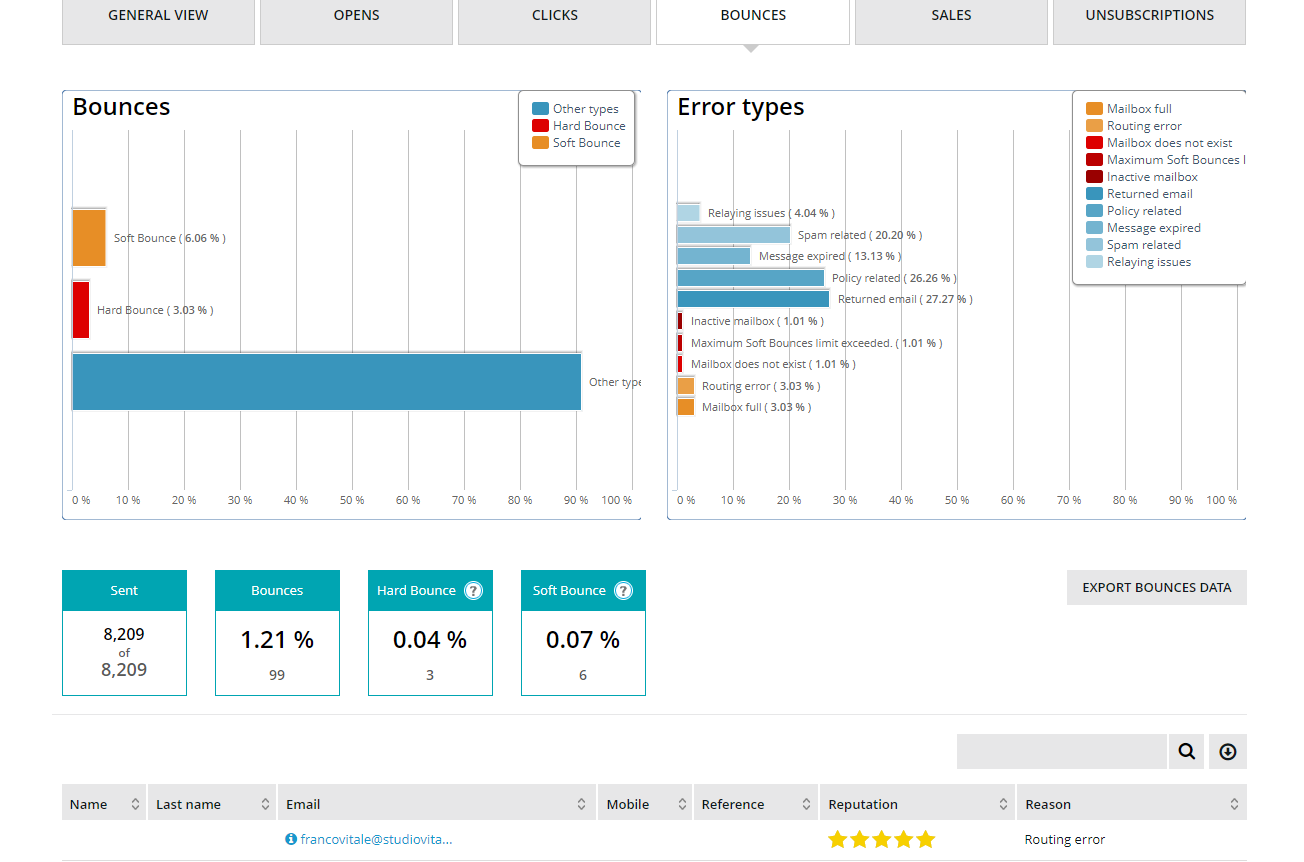Sort the table by Reference column

755,804
